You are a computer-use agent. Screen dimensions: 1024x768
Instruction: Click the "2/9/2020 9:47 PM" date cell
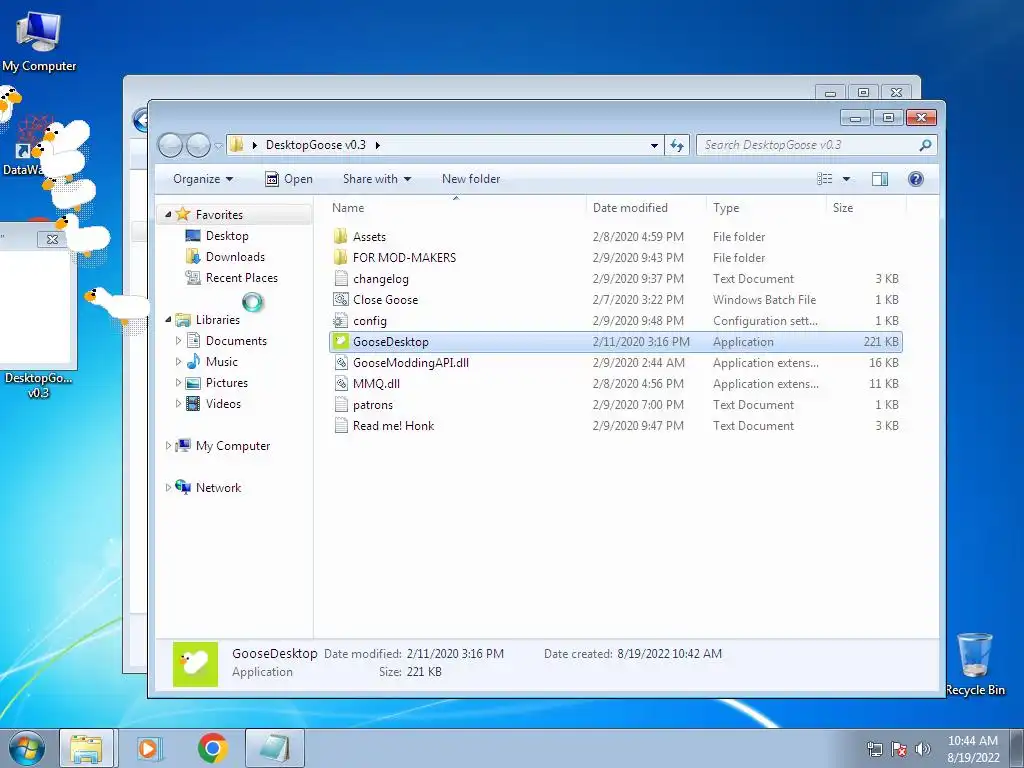tap(638, 426)
